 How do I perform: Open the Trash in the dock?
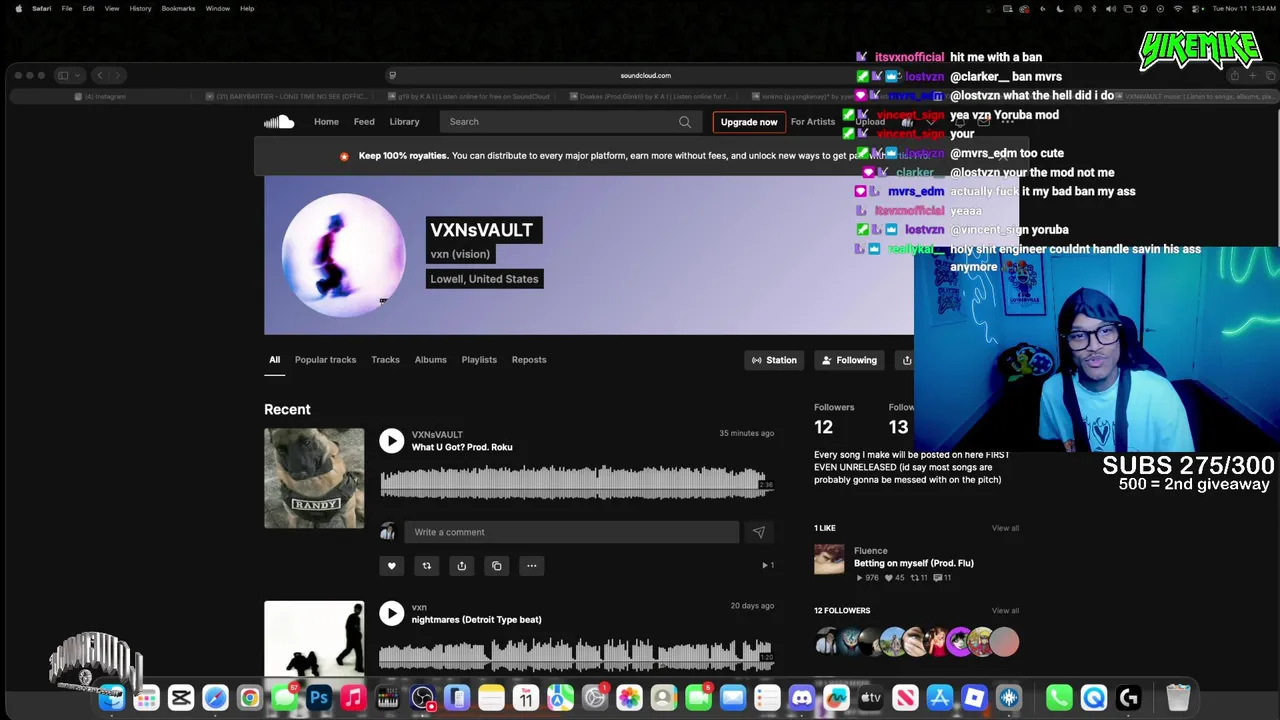1178,697
